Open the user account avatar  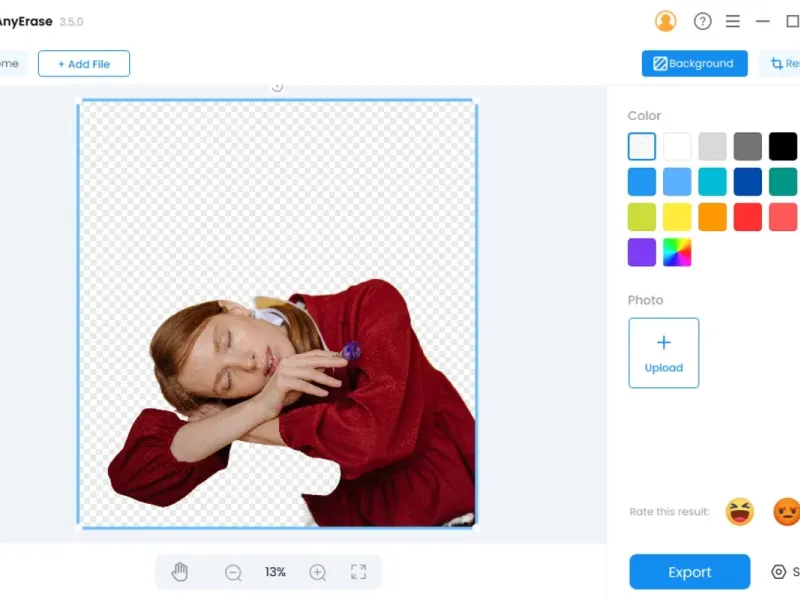[x=665, y=21]
